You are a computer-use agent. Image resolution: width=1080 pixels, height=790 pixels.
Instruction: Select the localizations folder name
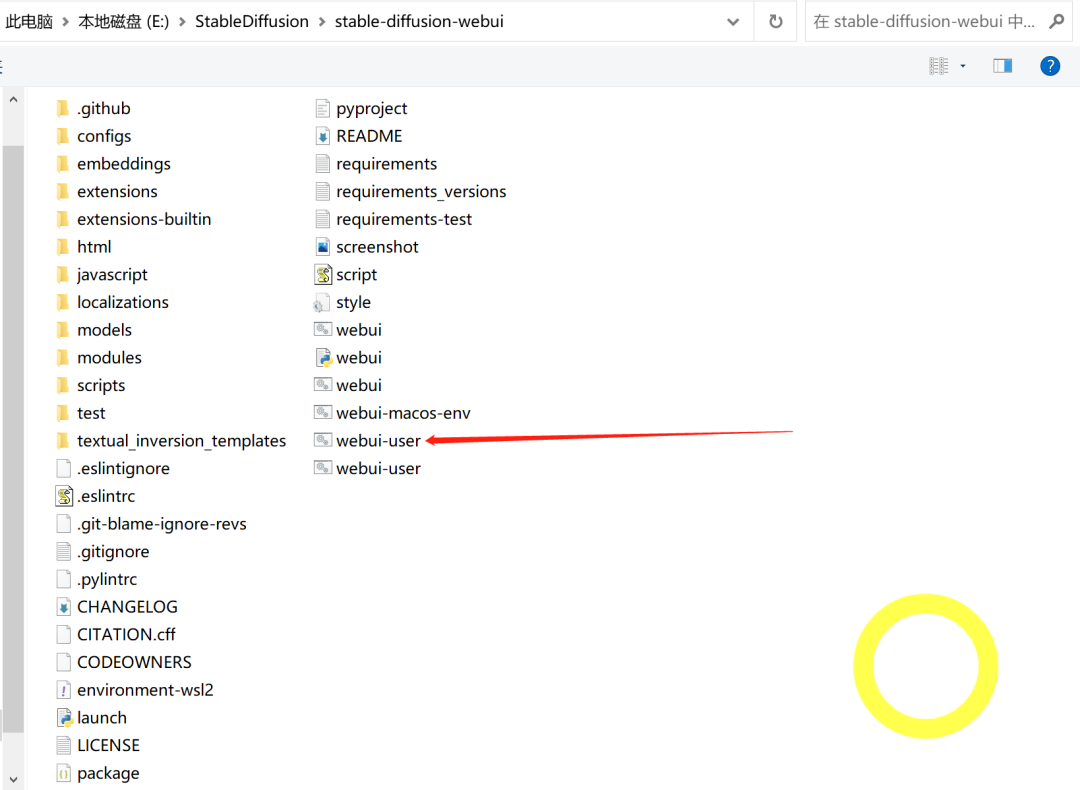(123, 302)
